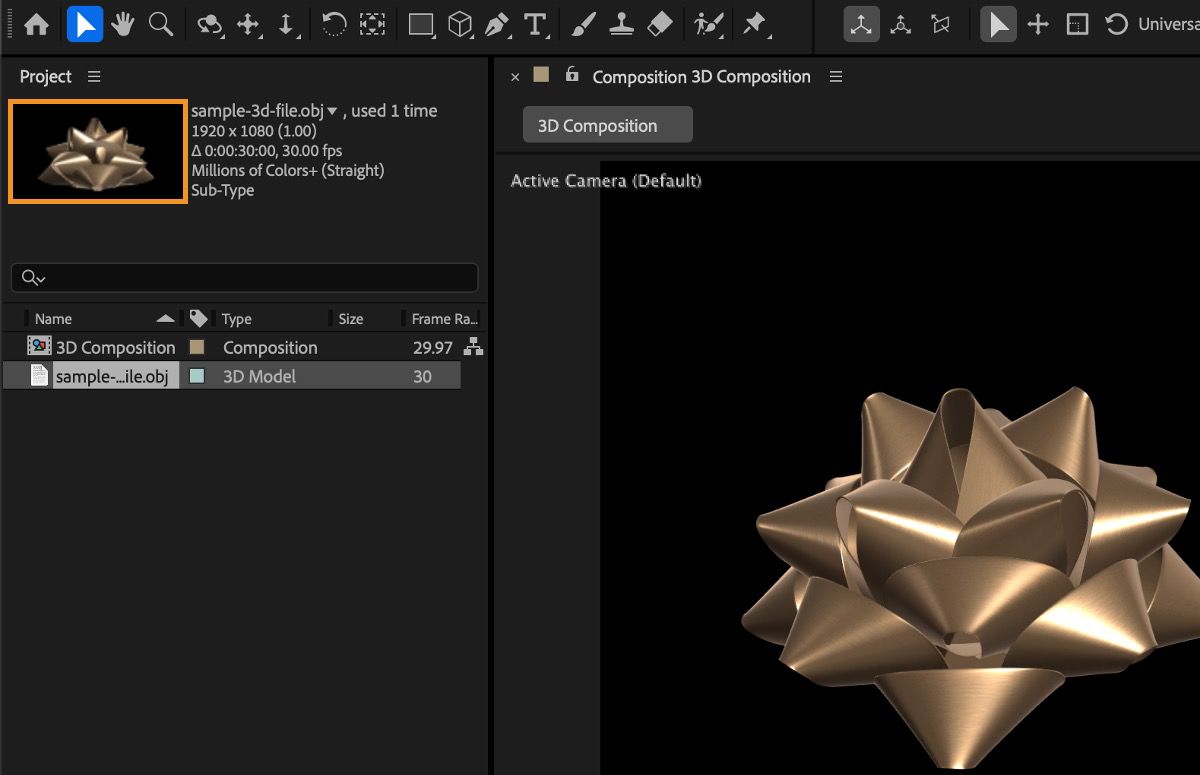
Task: Switch to World Axis mode
Action: click(x=901, y=25)
